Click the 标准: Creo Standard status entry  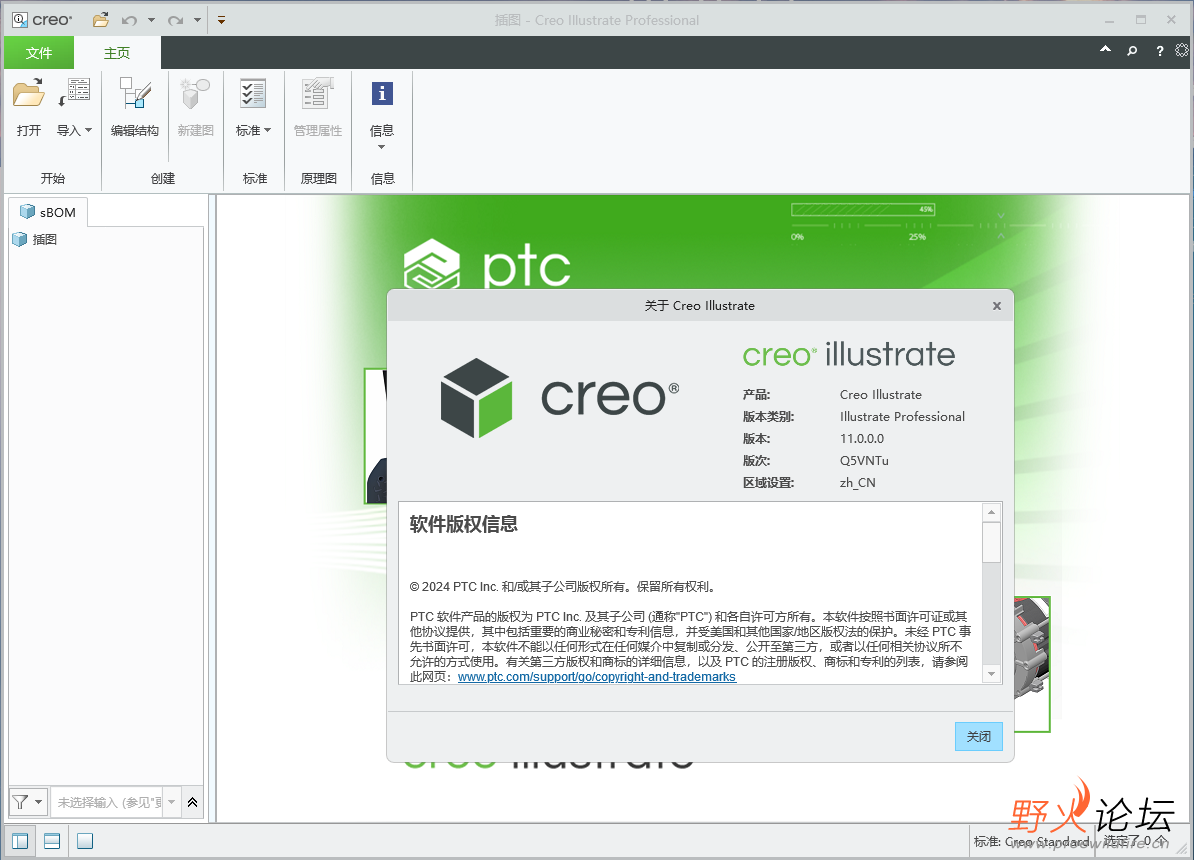[x=1032, y=842]
